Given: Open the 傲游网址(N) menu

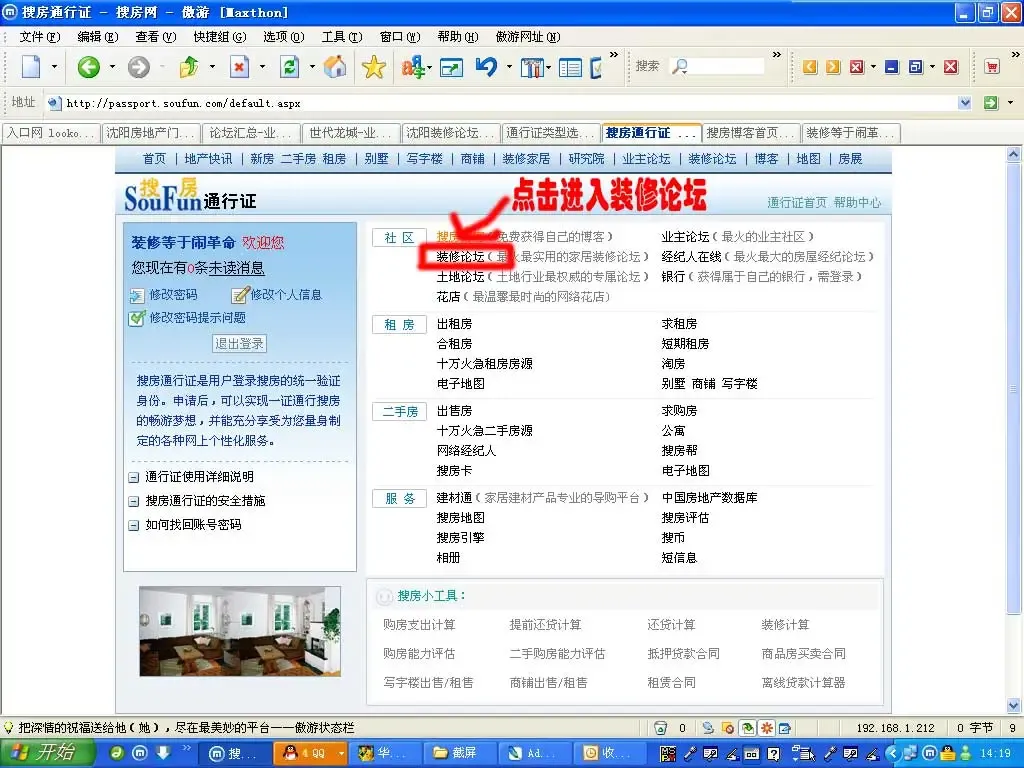Looking at the screenshot, I should tap(528, 37).
